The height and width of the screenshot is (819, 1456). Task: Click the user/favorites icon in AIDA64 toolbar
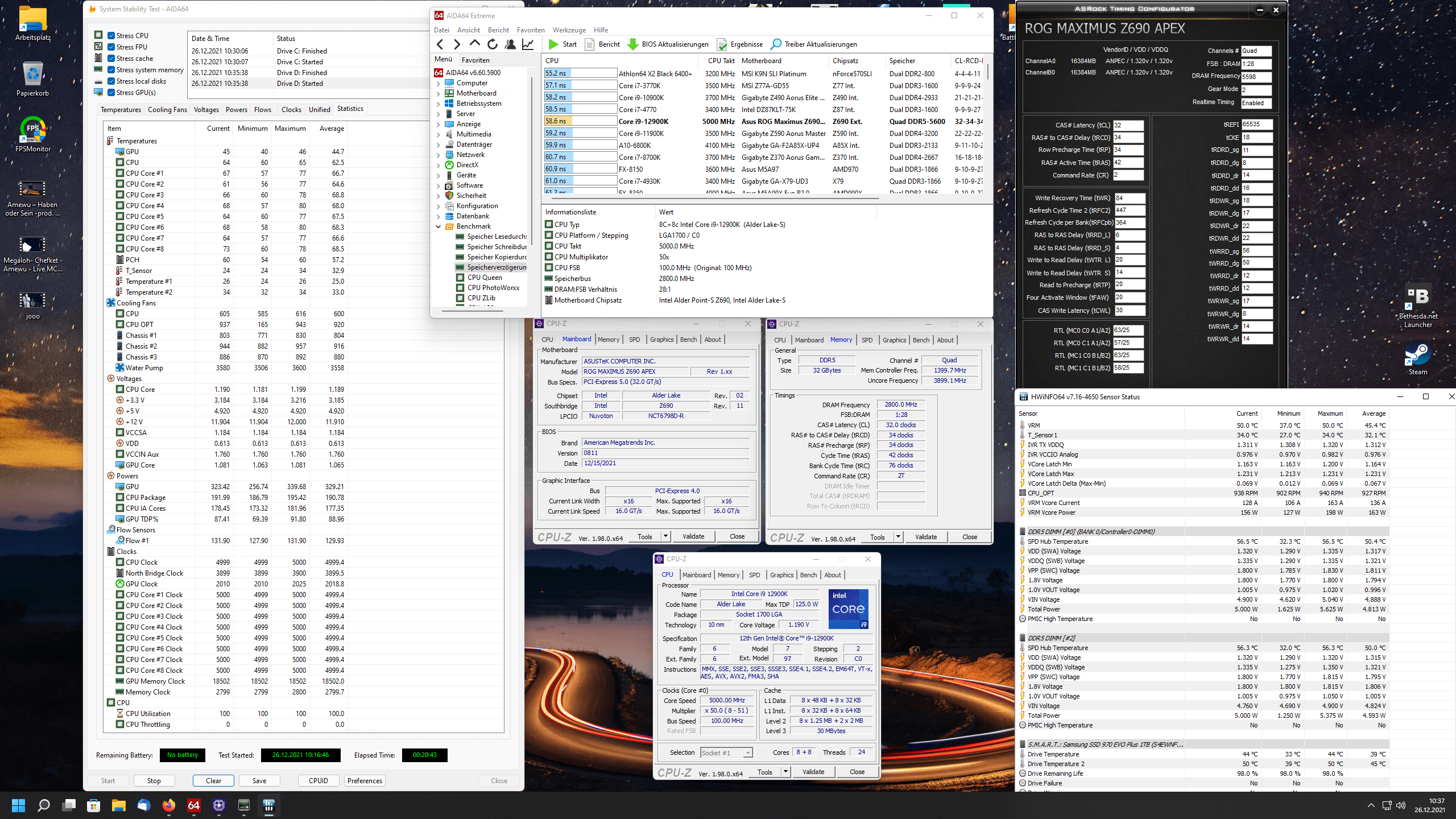pyautogui.click(x=510, y=44)
